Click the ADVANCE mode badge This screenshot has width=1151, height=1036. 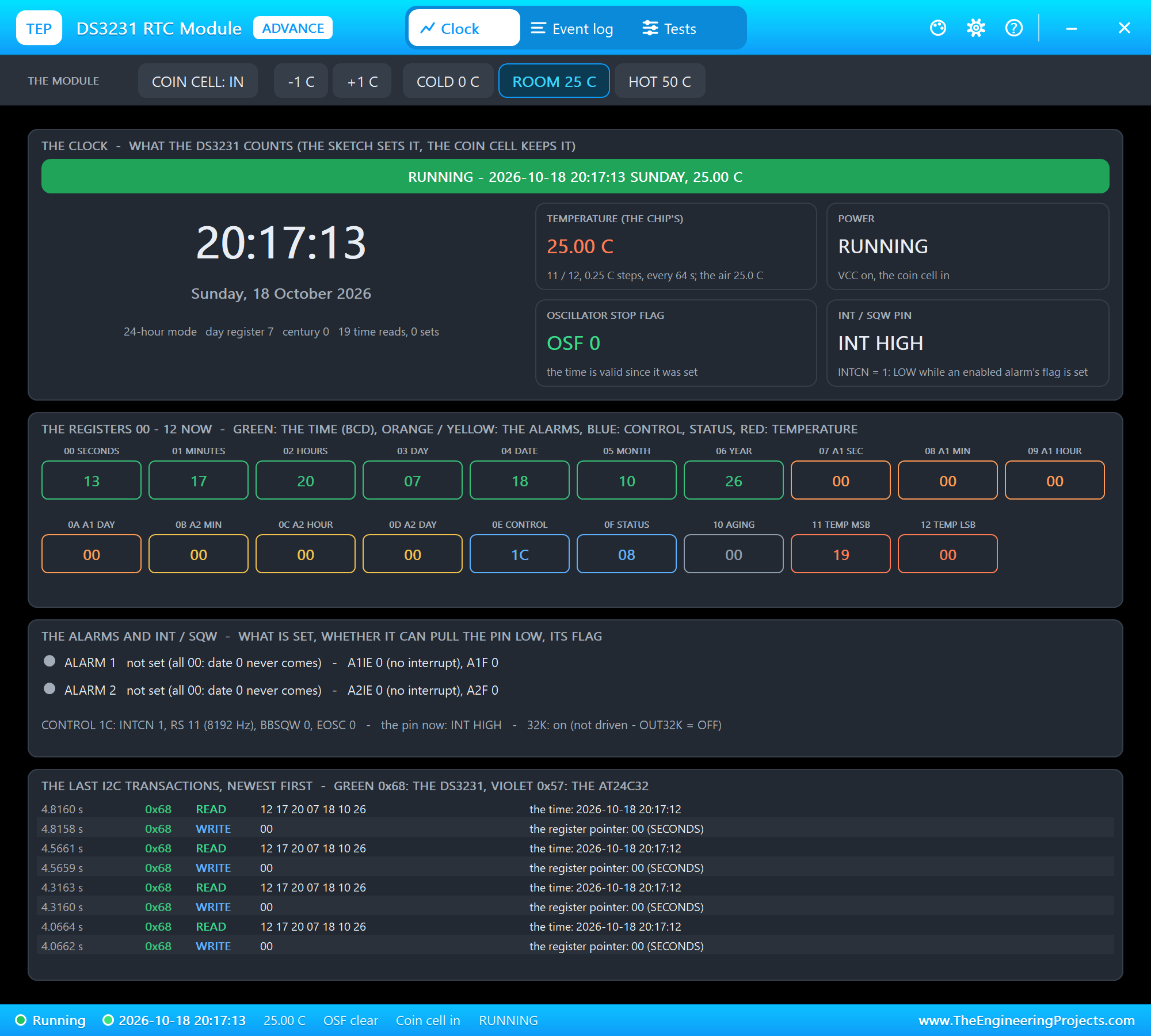click(293, 28)
